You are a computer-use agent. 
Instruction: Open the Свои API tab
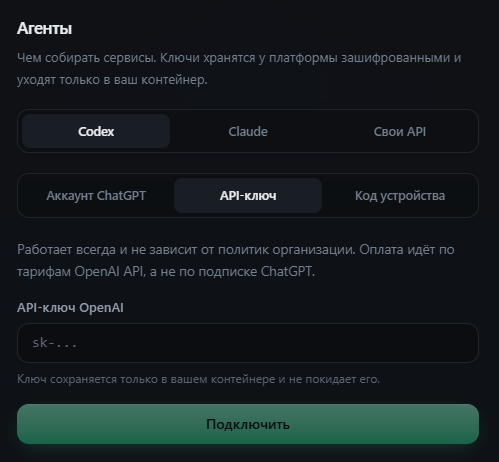click(400, 131)
